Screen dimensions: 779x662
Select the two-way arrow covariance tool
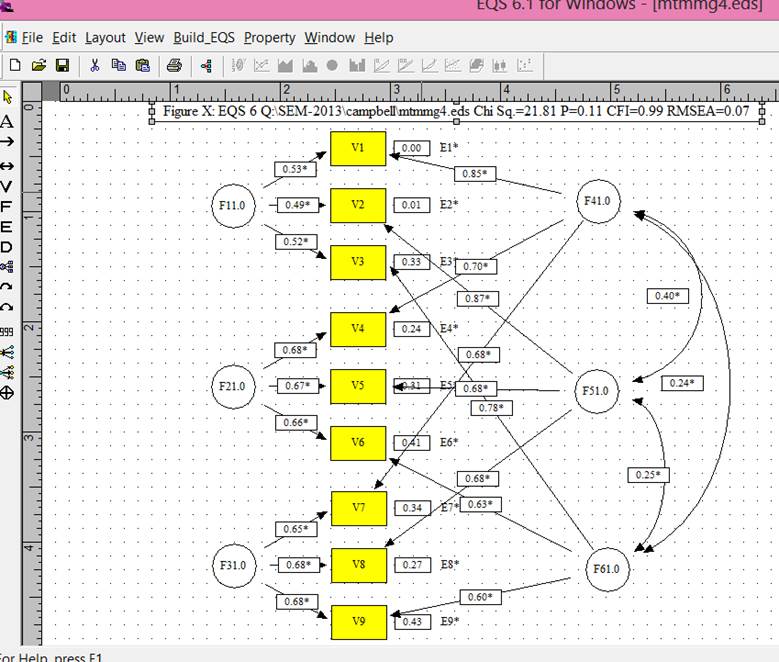pyautogui.click(x=7, y=166)
